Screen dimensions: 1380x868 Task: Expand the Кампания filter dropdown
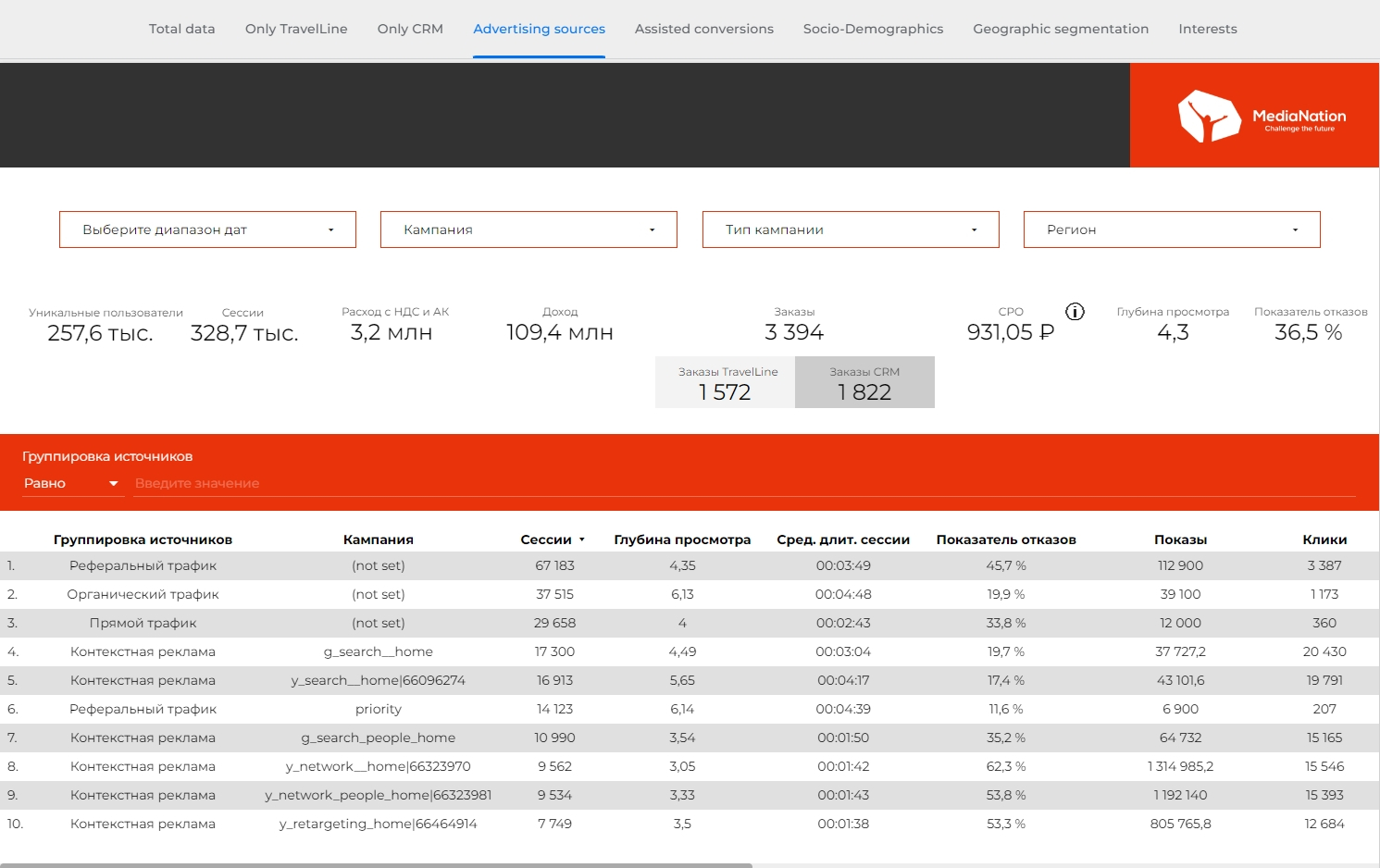(528, 229)
